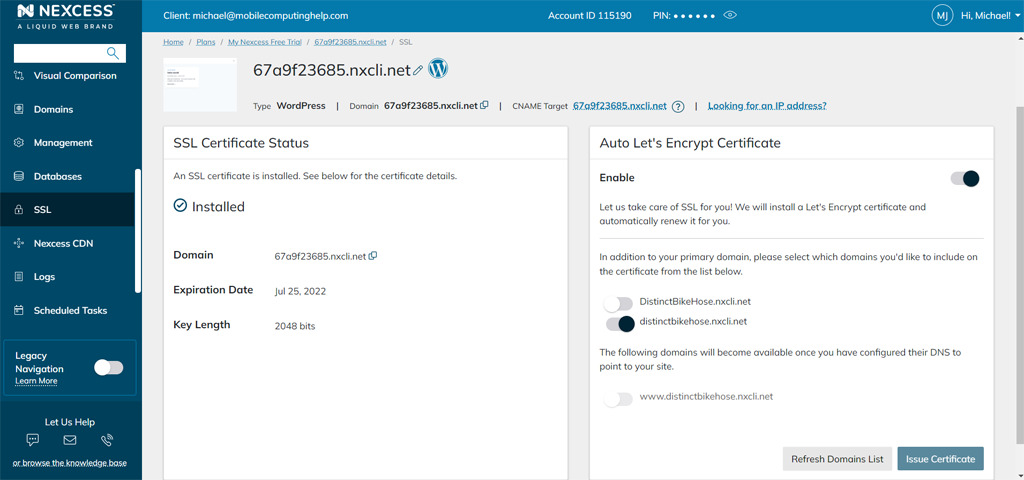Open CNAME Target help question icon
This screenshot has width=1024, height=480.
click(678, 106)
